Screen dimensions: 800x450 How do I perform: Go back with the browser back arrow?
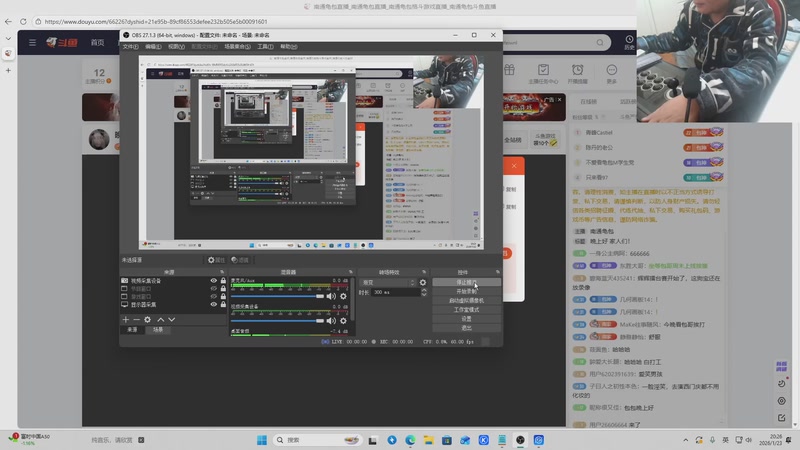click(x=8, y=21)
